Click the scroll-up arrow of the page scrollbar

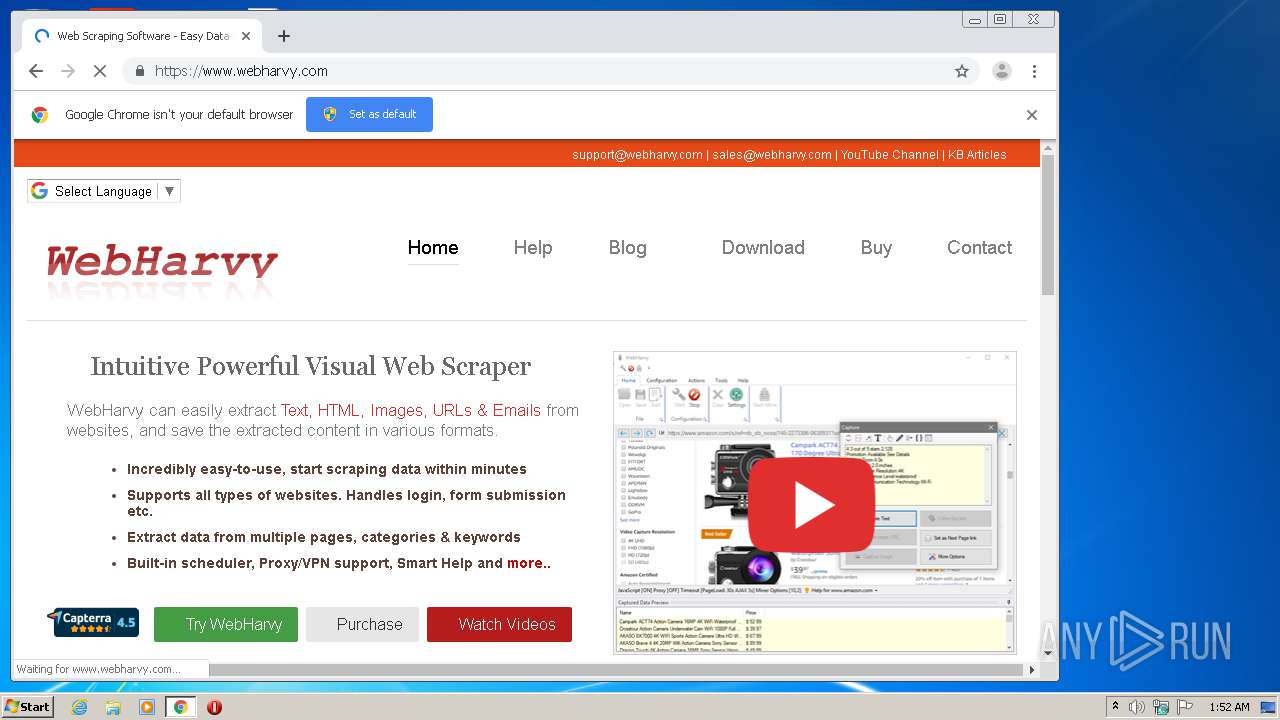[1048, 148]
